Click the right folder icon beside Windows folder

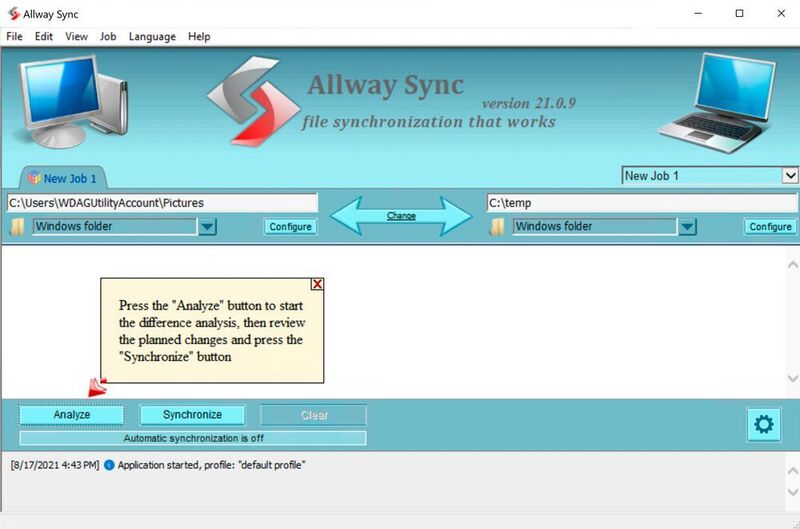point(497,226)
